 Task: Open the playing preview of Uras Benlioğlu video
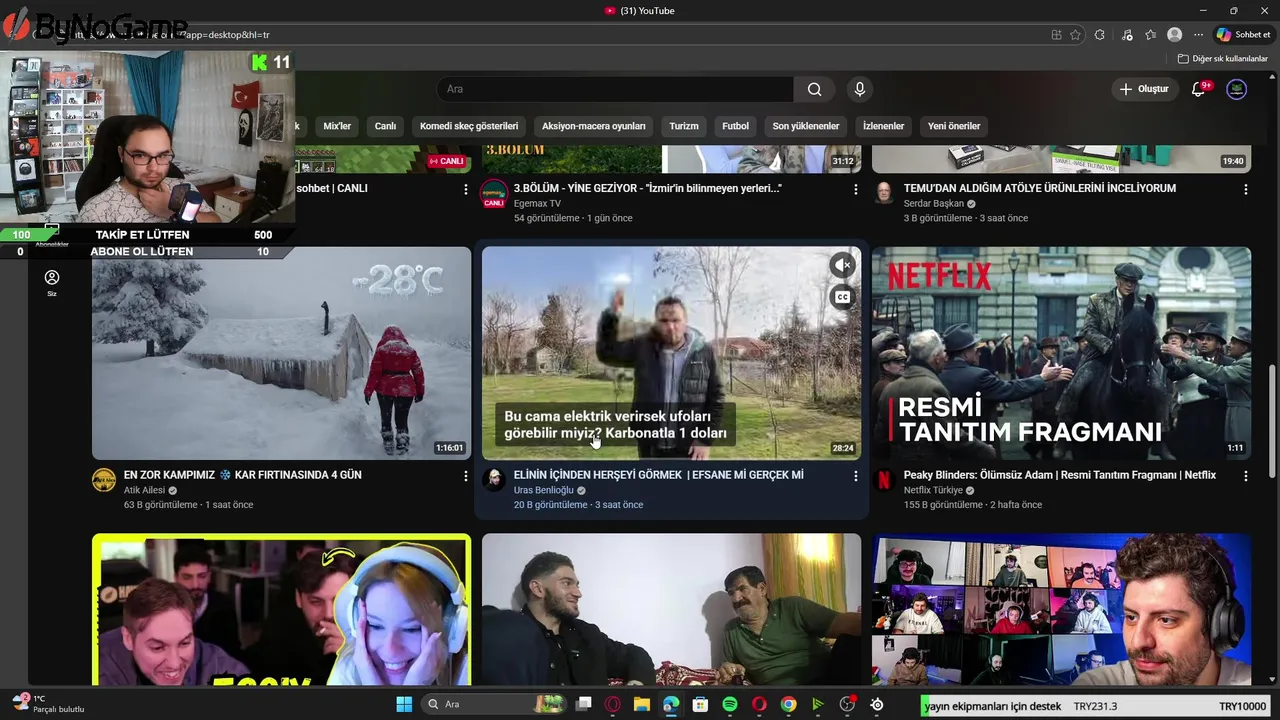pyautogui.click(x=671, y=353)
